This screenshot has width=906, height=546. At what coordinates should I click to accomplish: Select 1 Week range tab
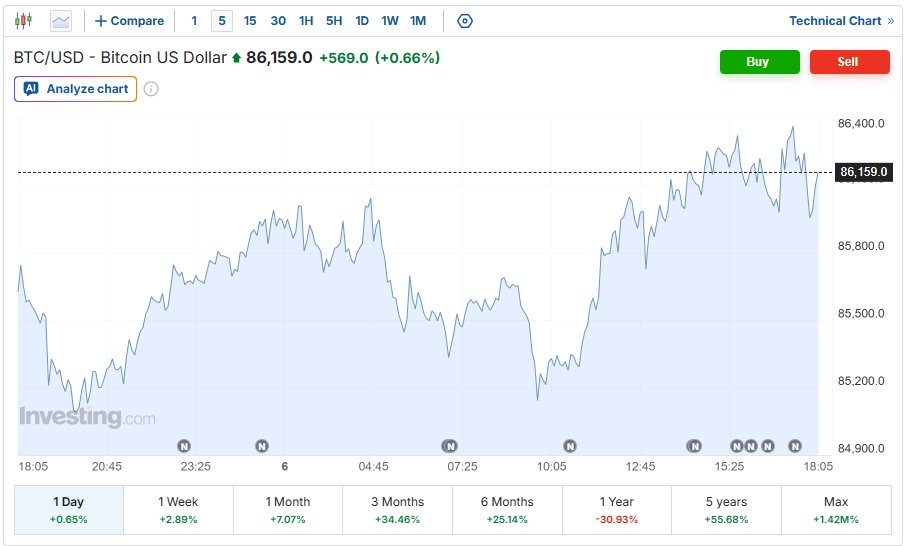tap(179, 510)
